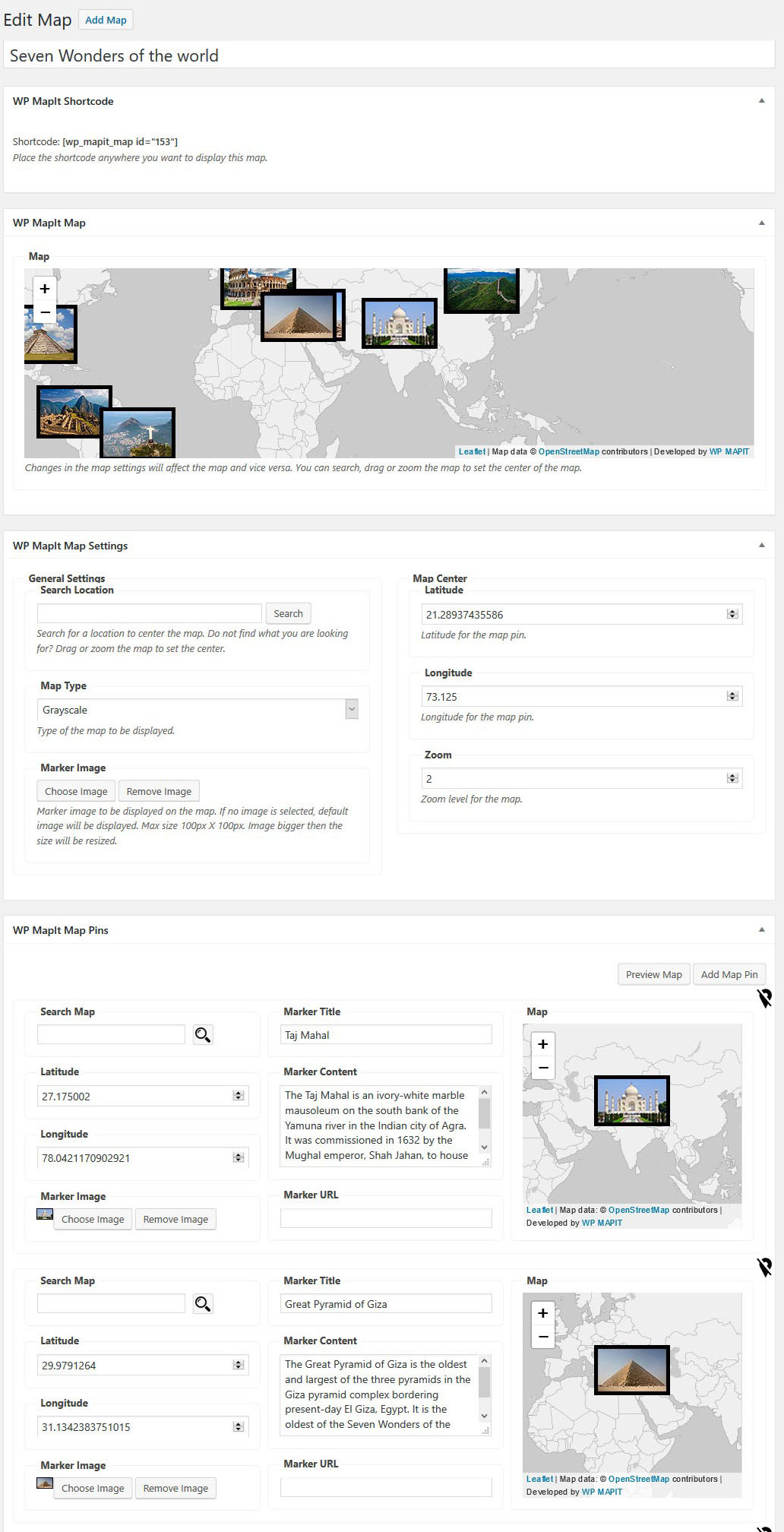Click magnifier icon for Great Pyramid pin

(x=203, y=1303)
